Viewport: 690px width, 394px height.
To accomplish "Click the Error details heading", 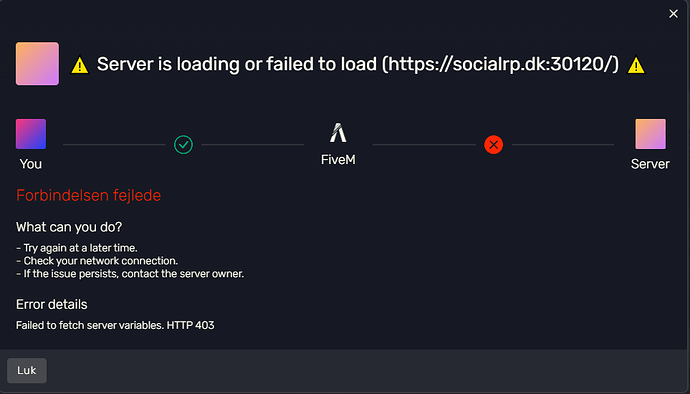I will 51,304.
